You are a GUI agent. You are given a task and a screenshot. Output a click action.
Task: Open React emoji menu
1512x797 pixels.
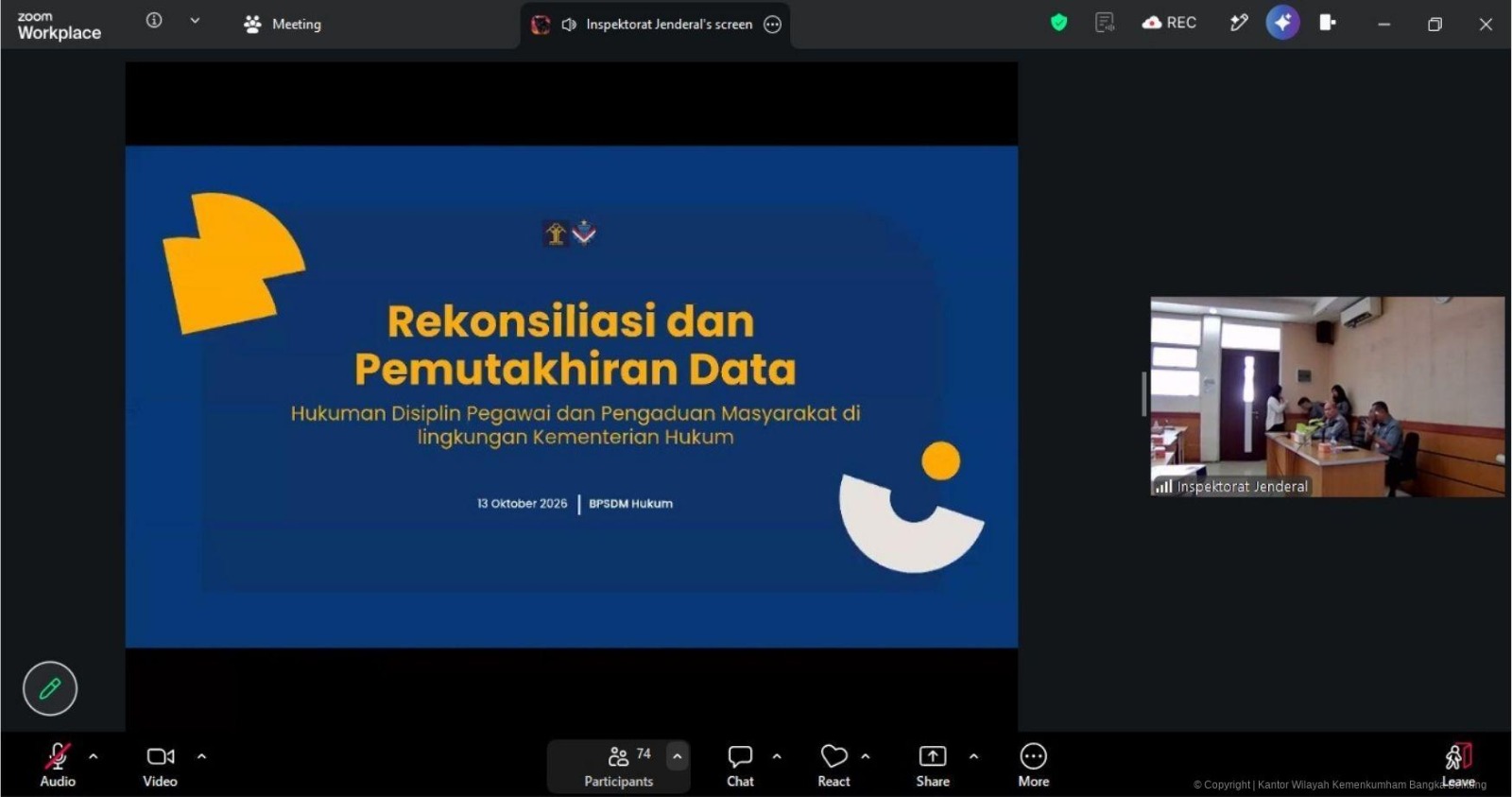(833, 765)
